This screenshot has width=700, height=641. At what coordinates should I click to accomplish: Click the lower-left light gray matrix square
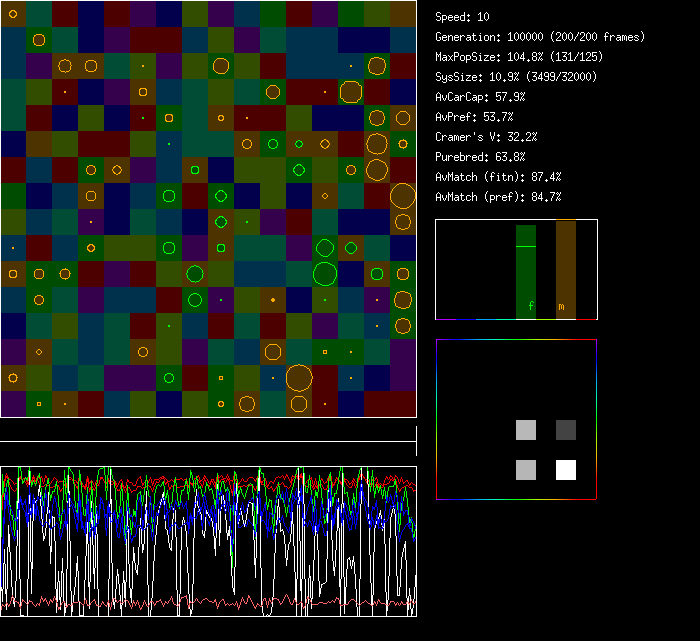tap(526, 470)
